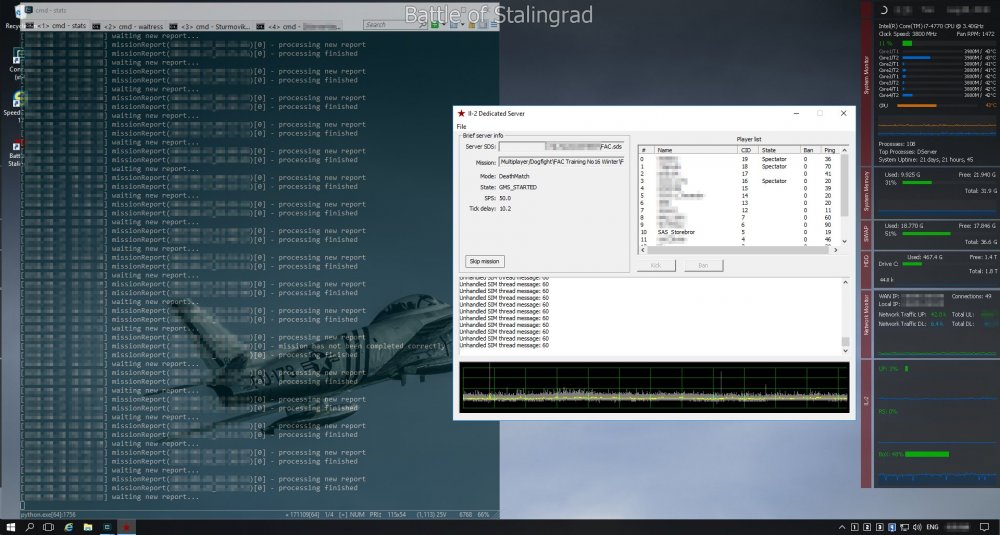Open taskbar search magnifier
The width and height of the screenshot is (1000, 535).
29,527
